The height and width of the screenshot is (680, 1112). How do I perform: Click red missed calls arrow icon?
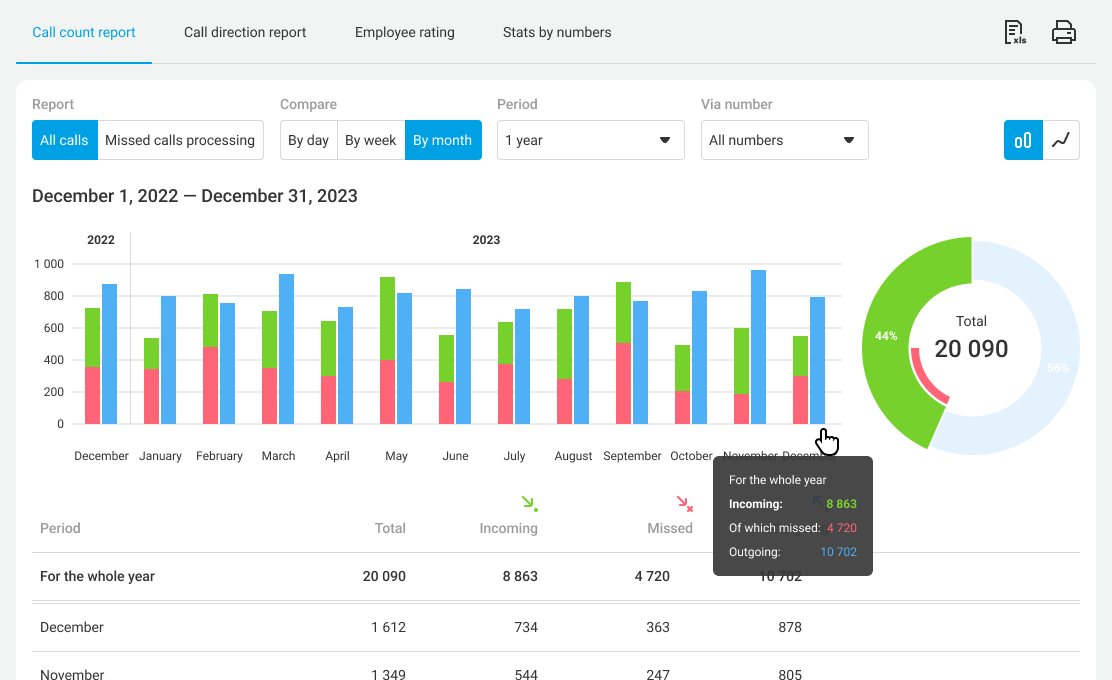[x=684, y=503]
